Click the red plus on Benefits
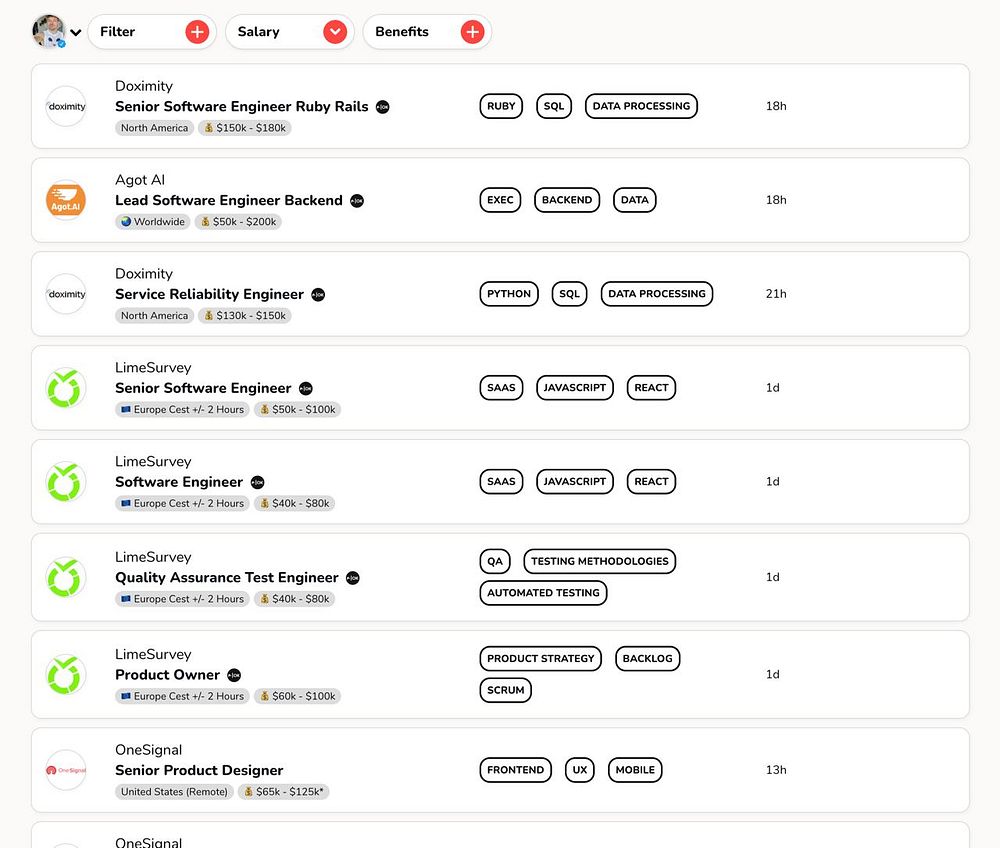1000x848 pixels. 473,32
